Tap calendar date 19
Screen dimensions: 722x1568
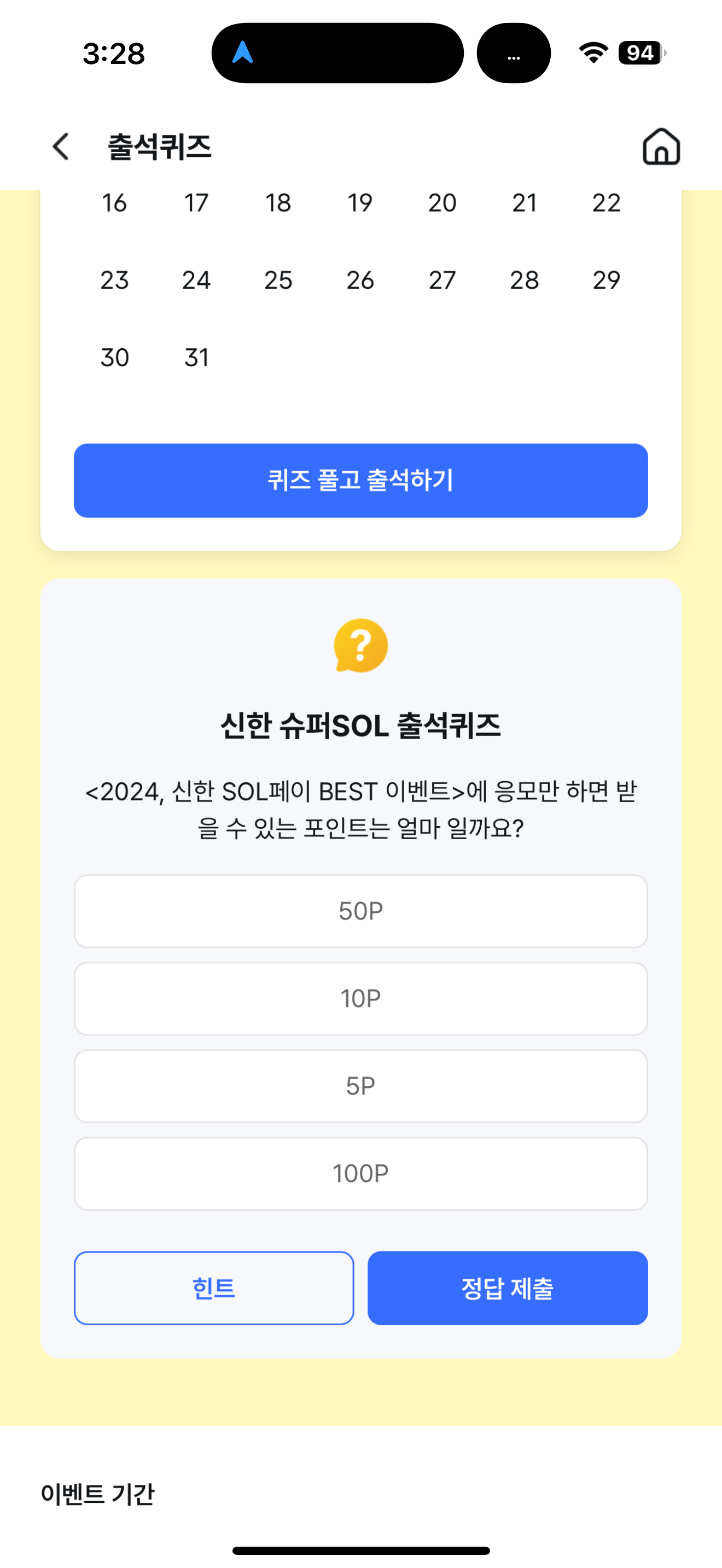(360, 203)
